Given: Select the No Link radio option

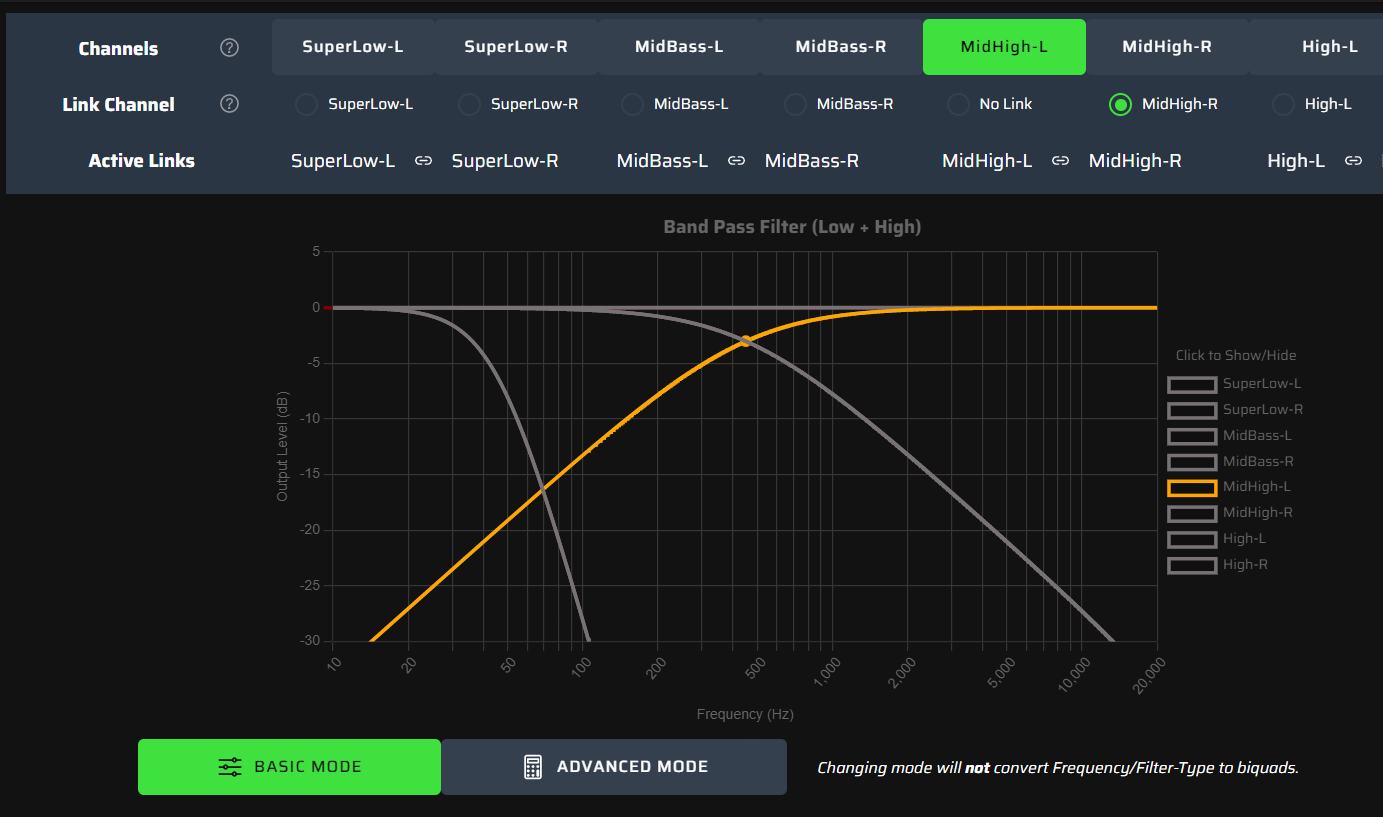Looking at the screenshot, I should click(x=958, y=104).
